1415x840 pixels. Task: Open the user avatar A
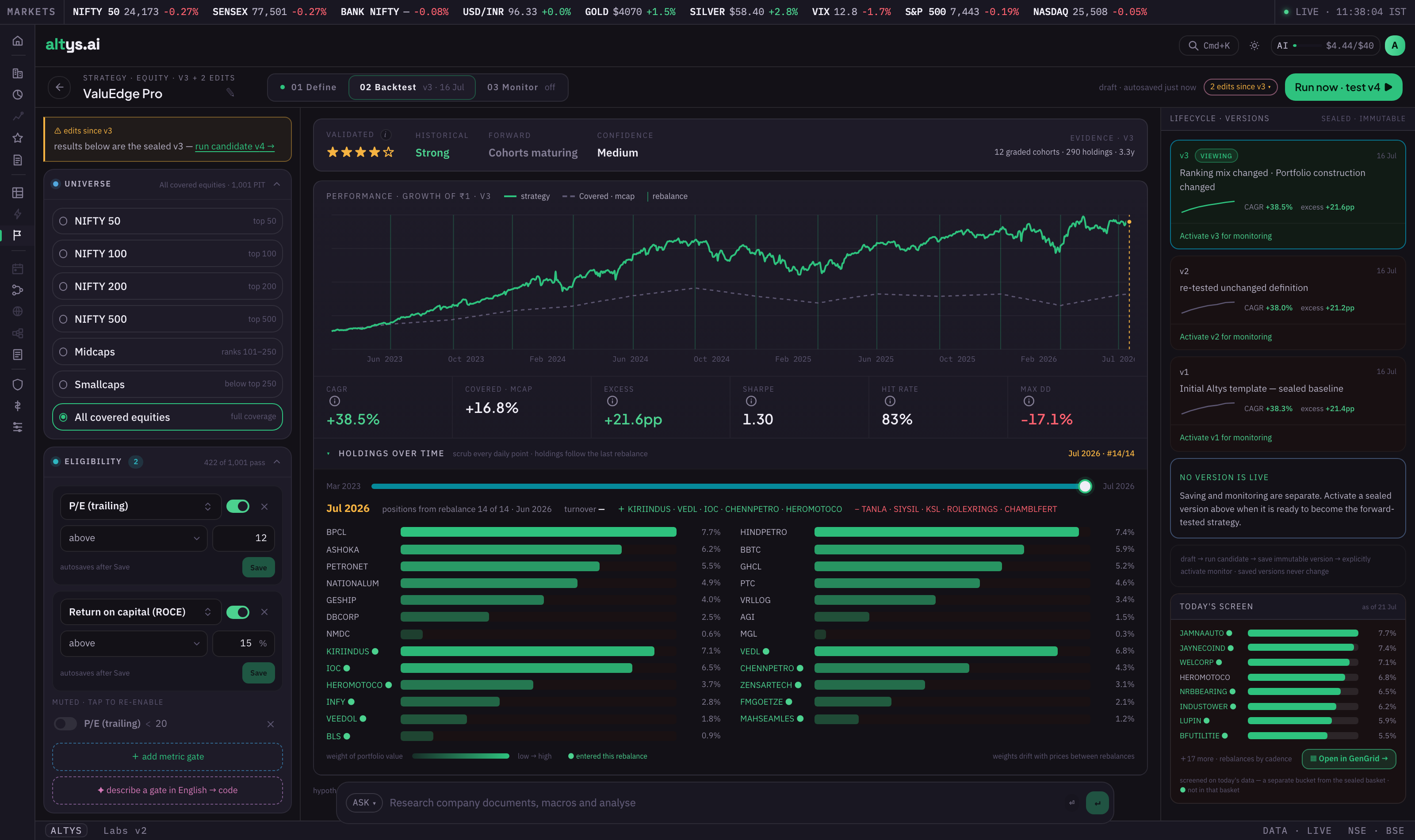[1395, 46]
